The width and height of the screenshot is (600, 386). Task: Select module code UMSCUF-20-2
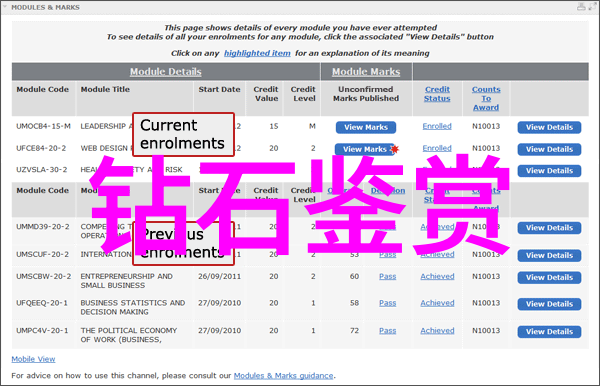click(42, 254)
